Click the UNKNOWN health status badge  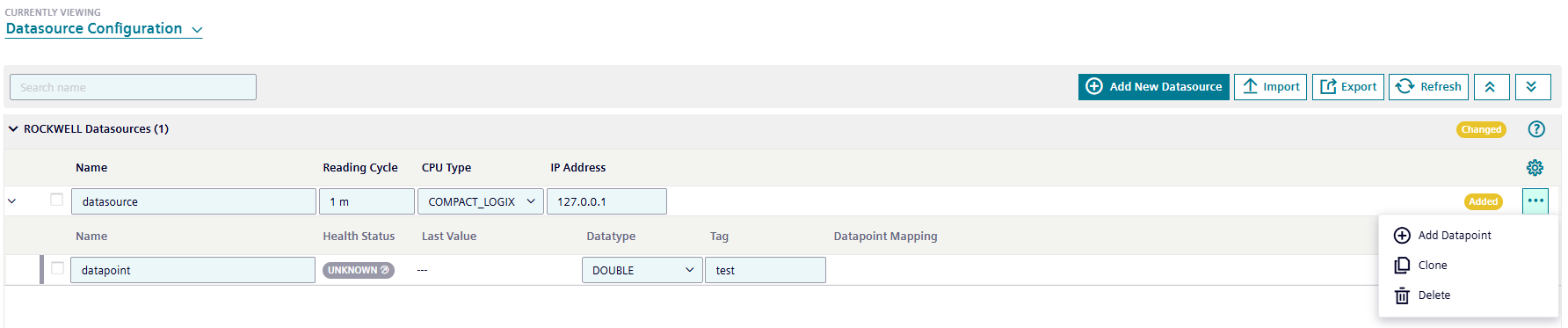tap(359, 271)
